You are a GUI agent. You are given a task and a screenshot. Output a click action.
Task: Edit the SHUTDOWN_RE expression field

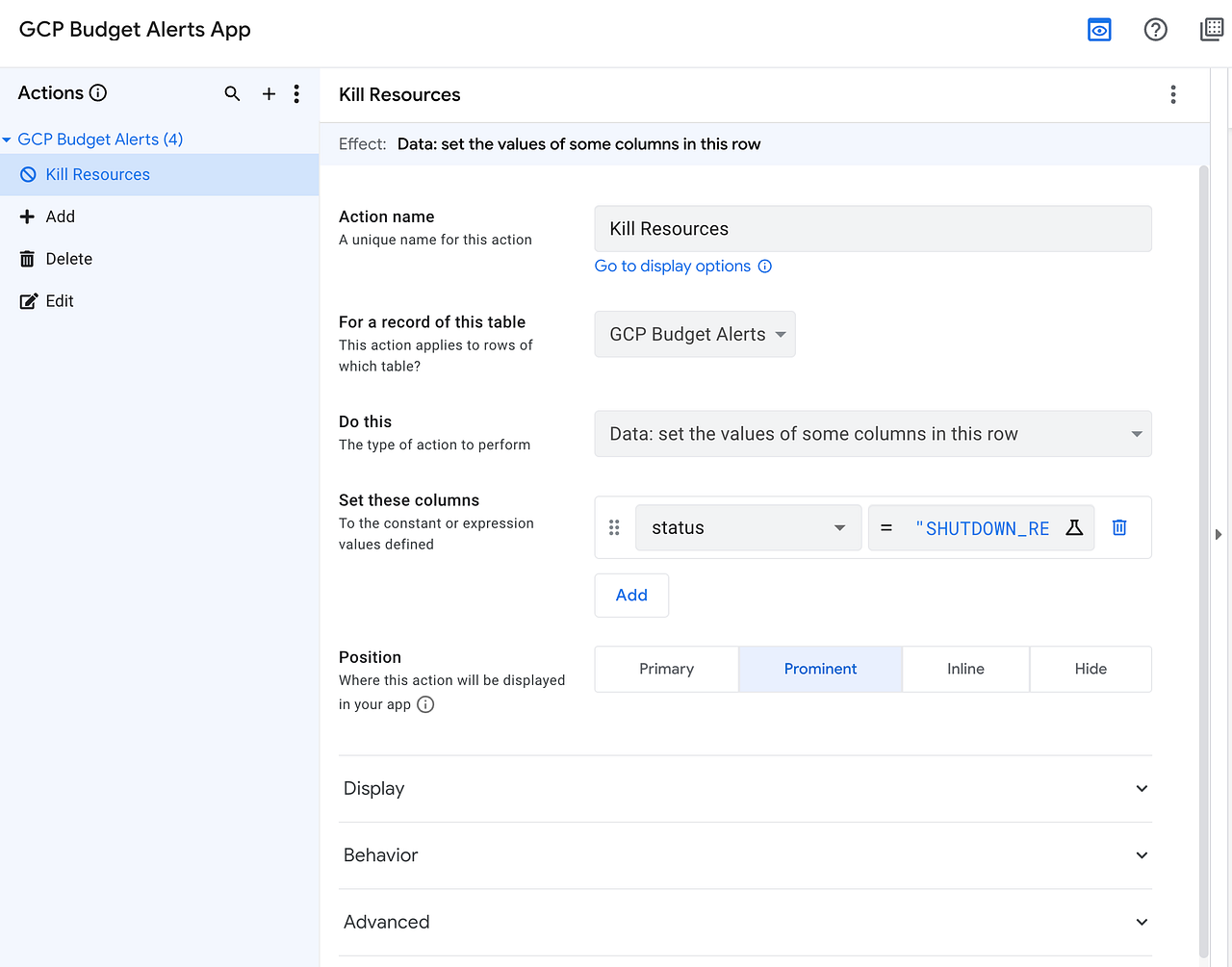[x=982, y=527]
